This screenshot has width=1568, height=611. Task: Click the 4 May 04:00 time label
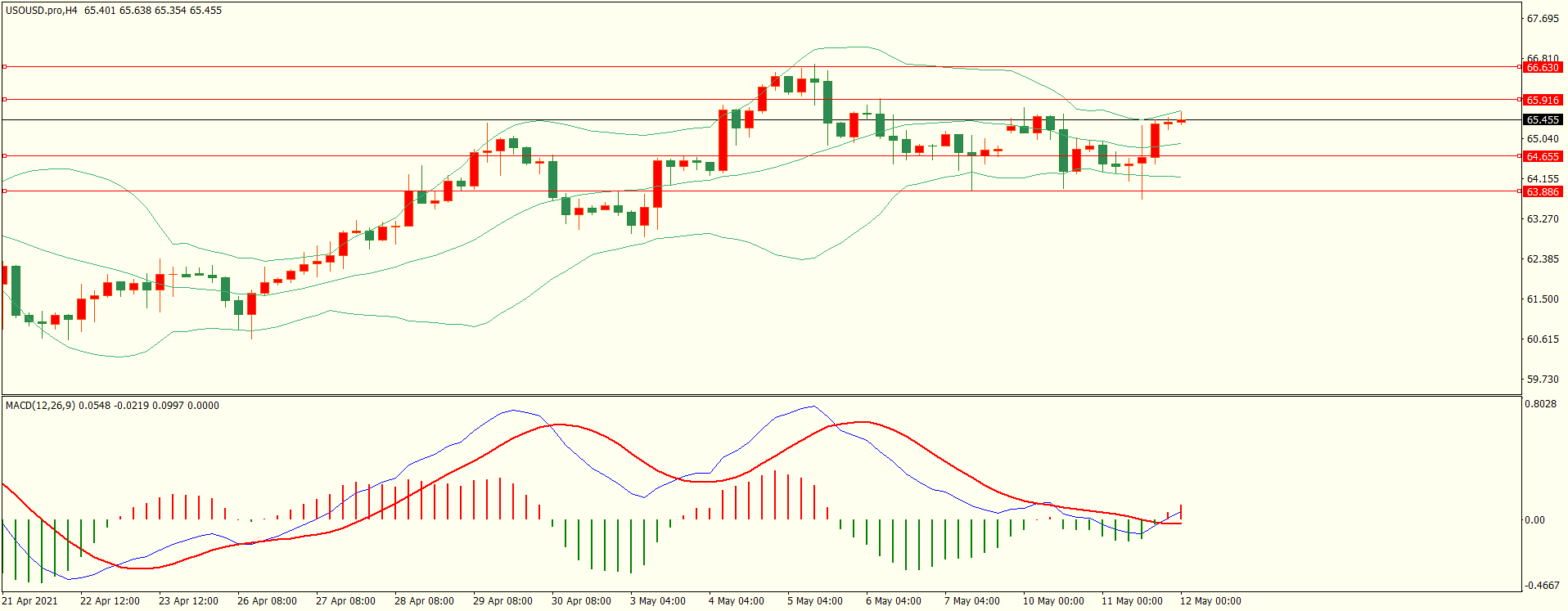tap(737, 601)
